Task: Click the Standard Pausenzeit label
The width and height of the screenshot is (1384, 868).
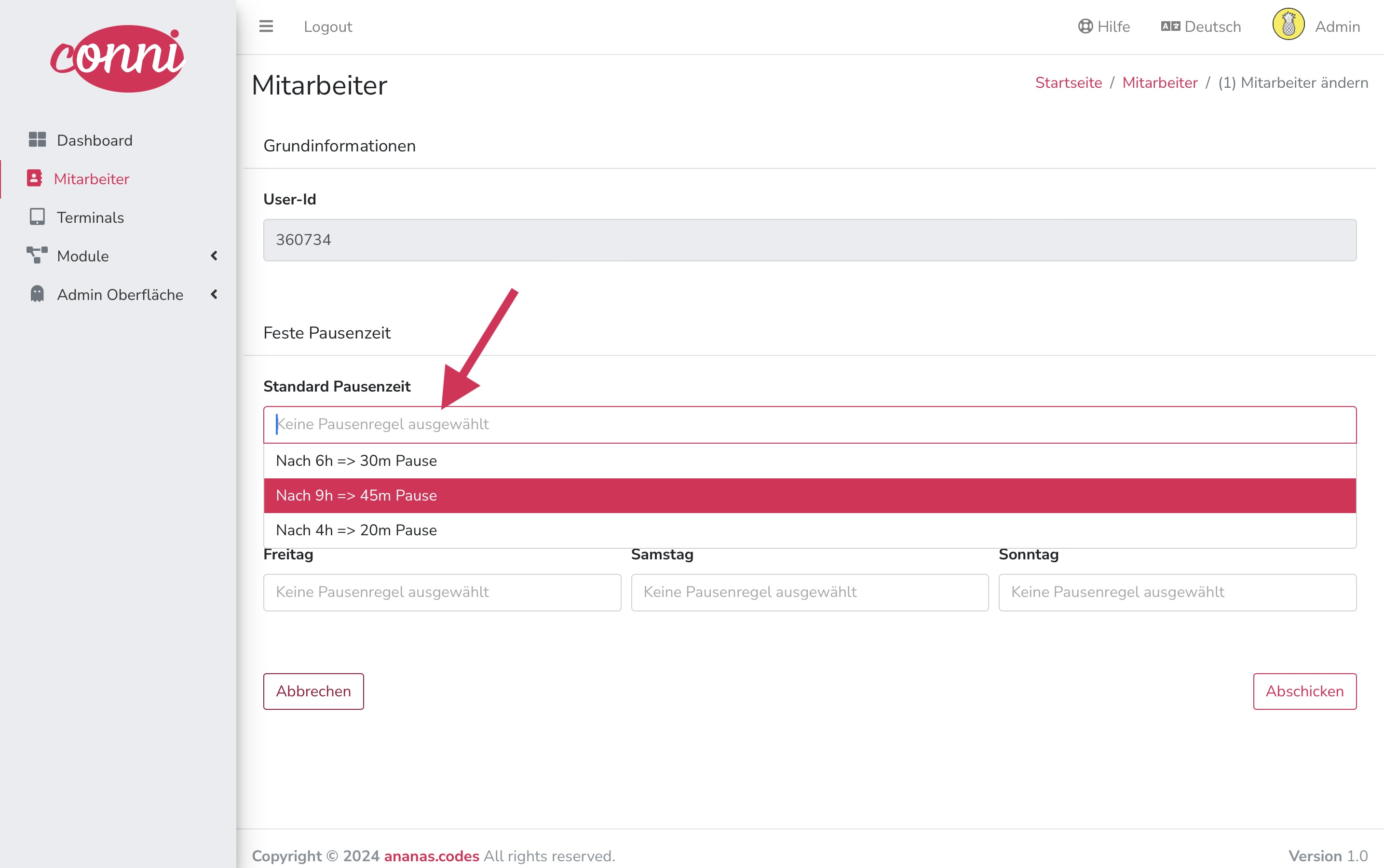Action: pyautogui.click(x=337, y=386)
